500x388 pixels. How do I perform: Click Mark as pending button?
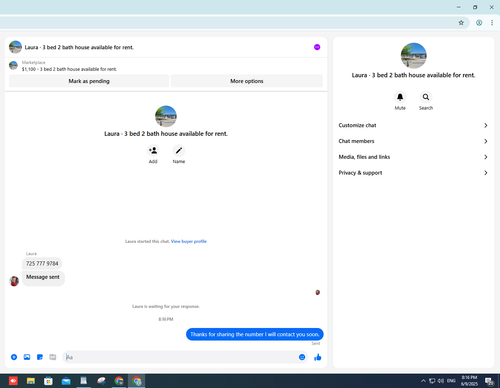coord(89,81)
